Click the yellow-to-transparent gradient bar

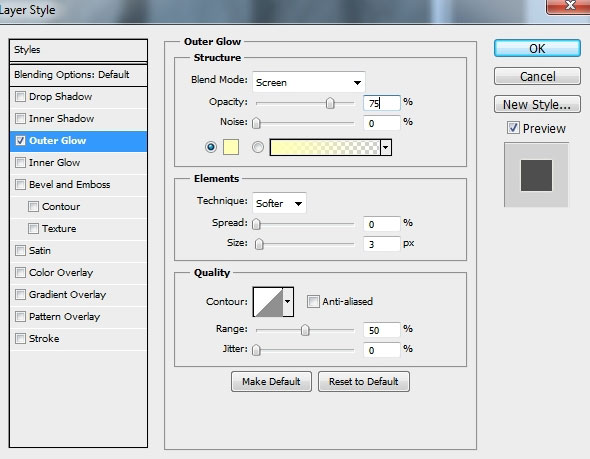(325, 147)
